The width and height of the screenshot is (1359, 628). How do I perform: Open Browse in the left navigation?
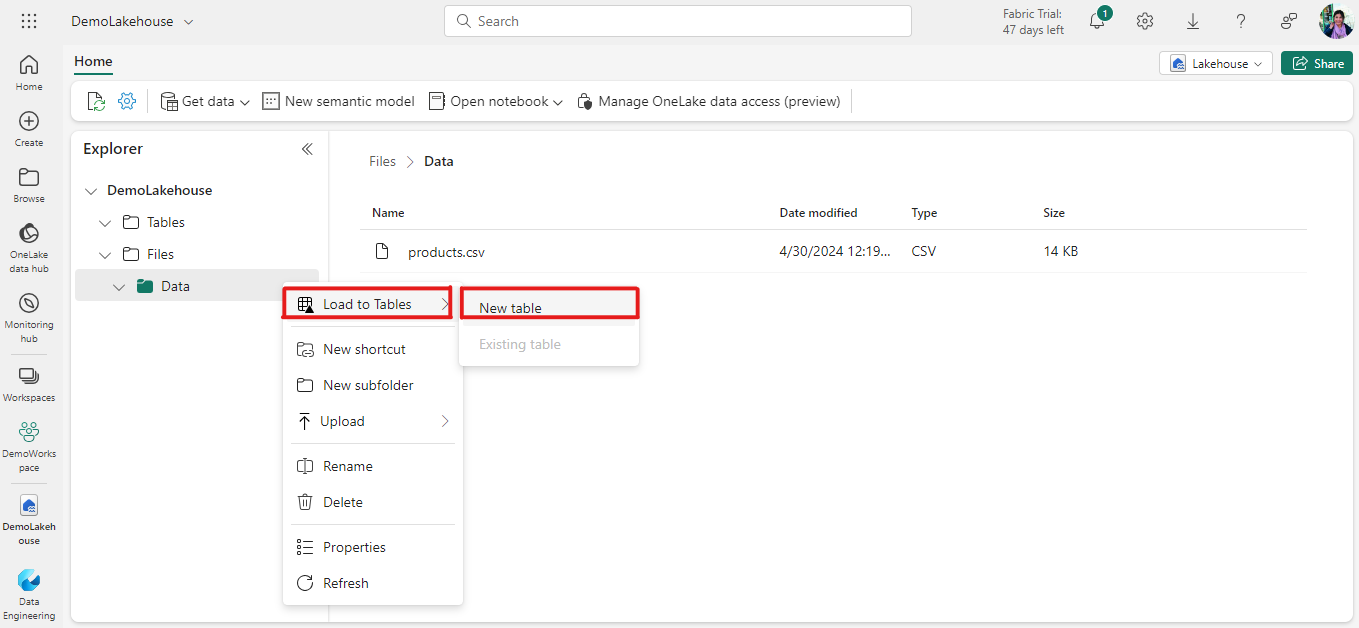[x=29, y=185]
